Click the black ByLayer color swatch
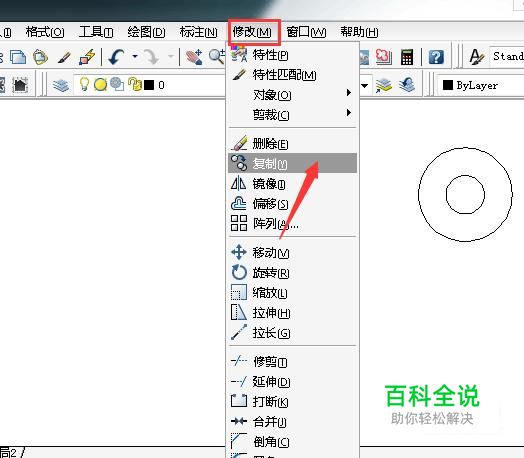This screenshot has height=458, width=524. pos(447,85)
